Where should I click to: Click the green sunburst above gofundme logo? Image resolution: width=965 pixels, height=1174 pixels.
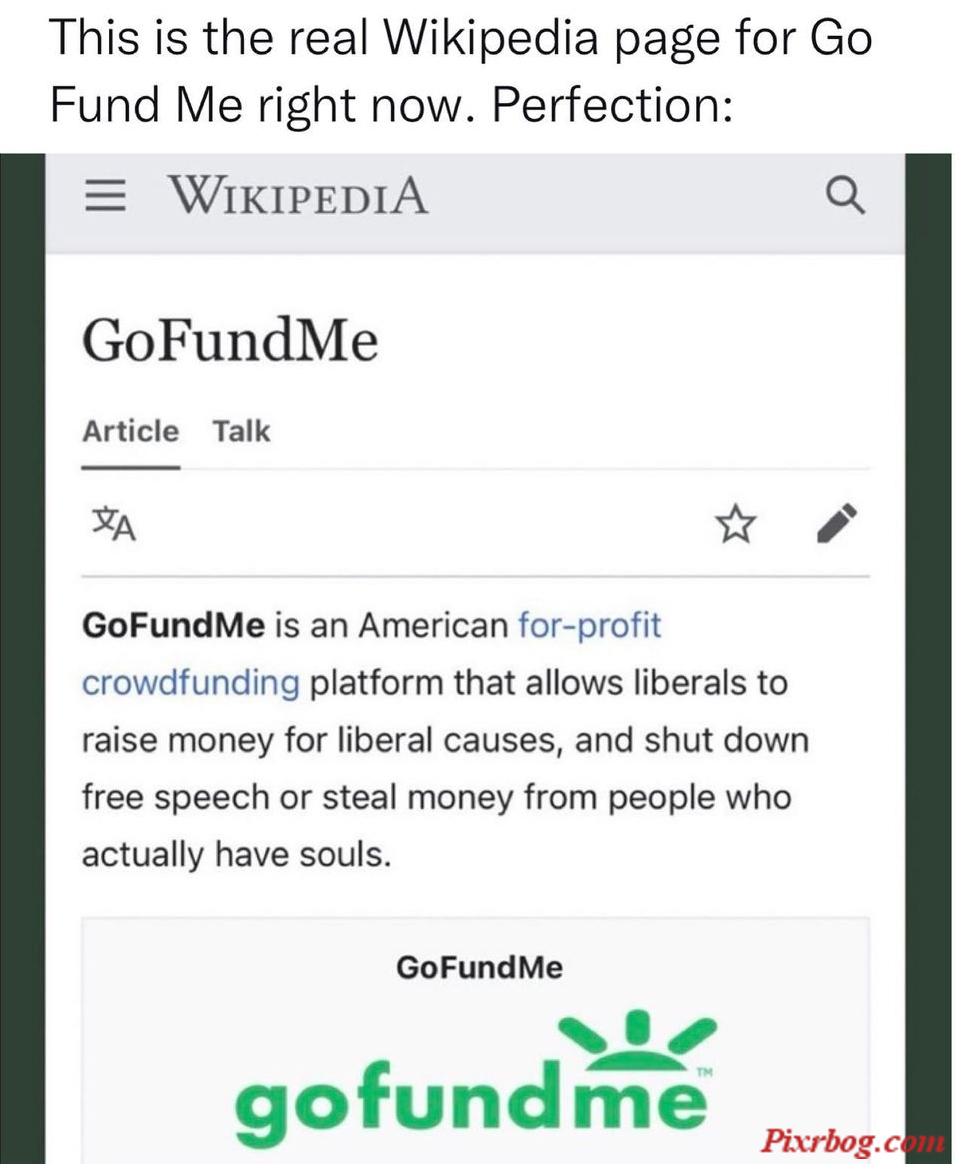639,1037
